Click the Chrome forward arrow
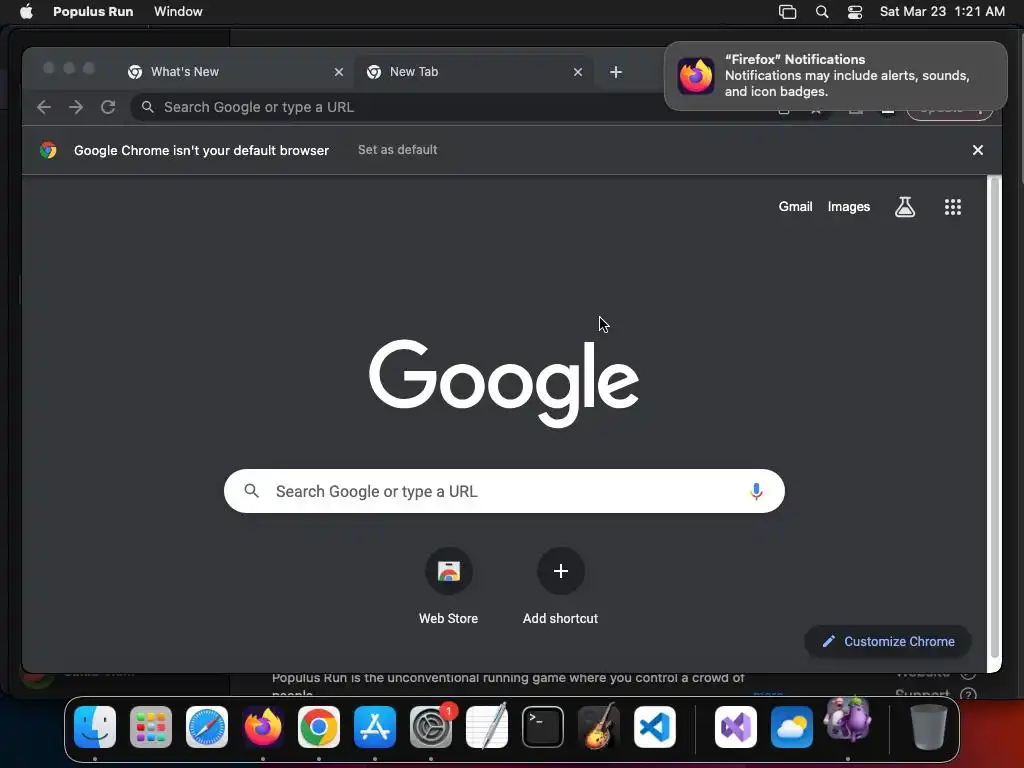The height and width of the screenshot is (768, 1024). tap(76, 107)
